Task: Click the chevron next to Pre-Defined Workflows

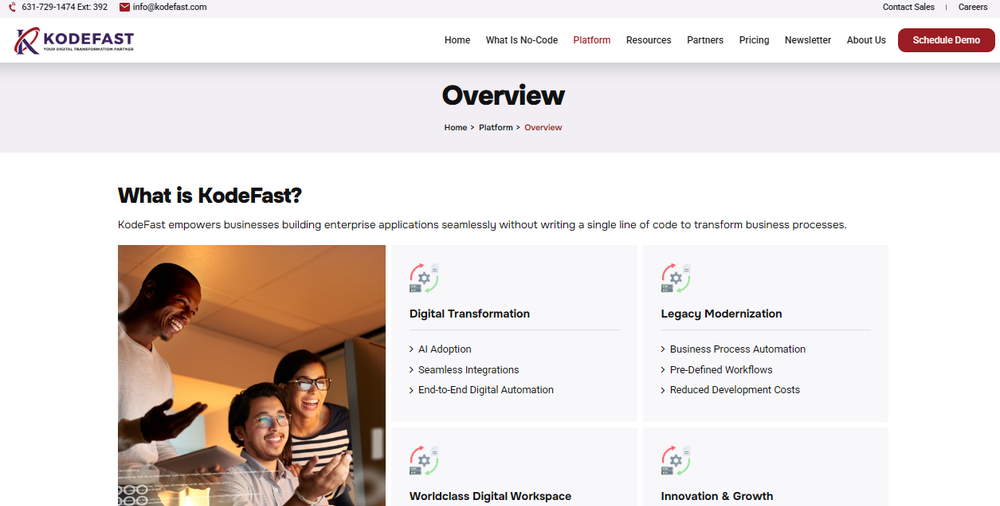Action: point(663,370)
